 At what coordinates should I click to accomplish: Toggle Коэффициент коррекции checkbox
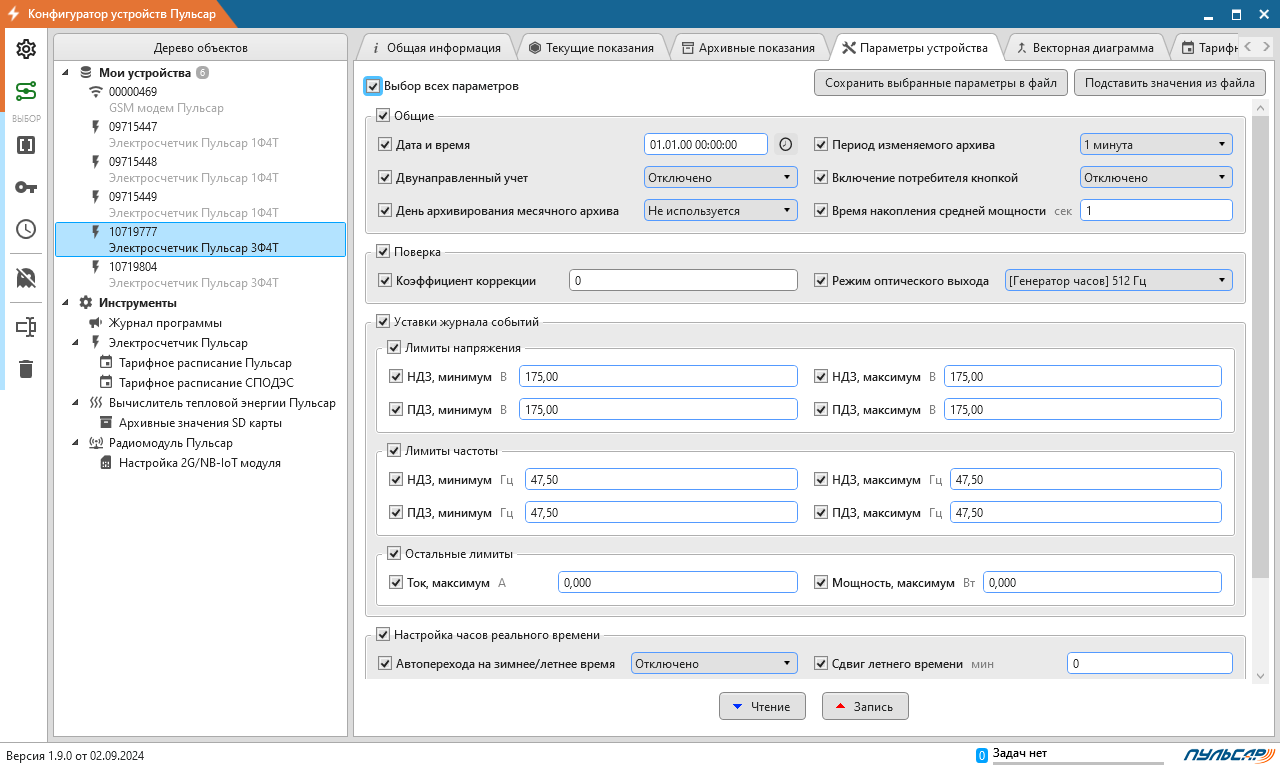click(x=385, y=281)
